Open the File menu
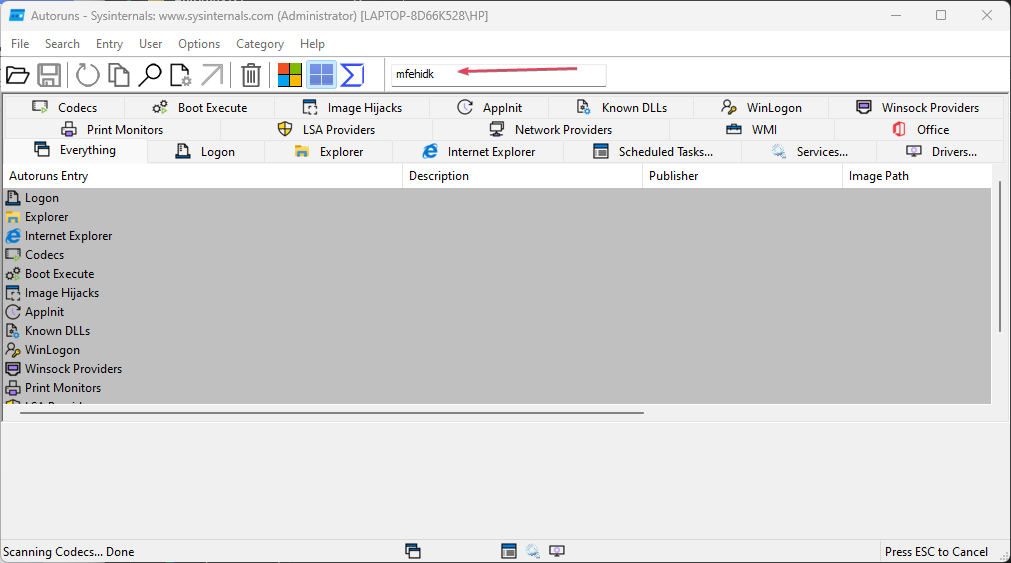Viewport: 1011px width, 563px height. click(x=20, y=44)
